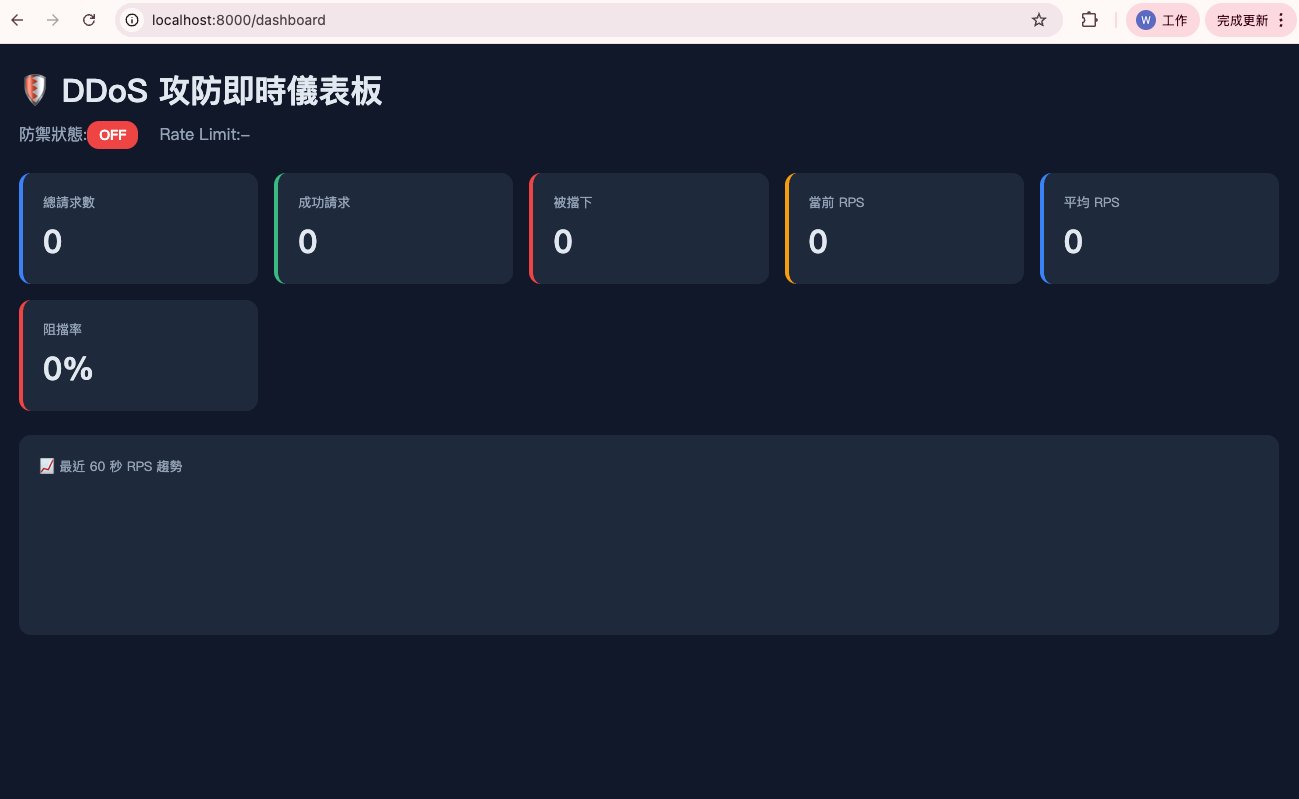Click the 阻擋率 0% value
This screenshot has width=1299, height=799.
click(68, 369)
